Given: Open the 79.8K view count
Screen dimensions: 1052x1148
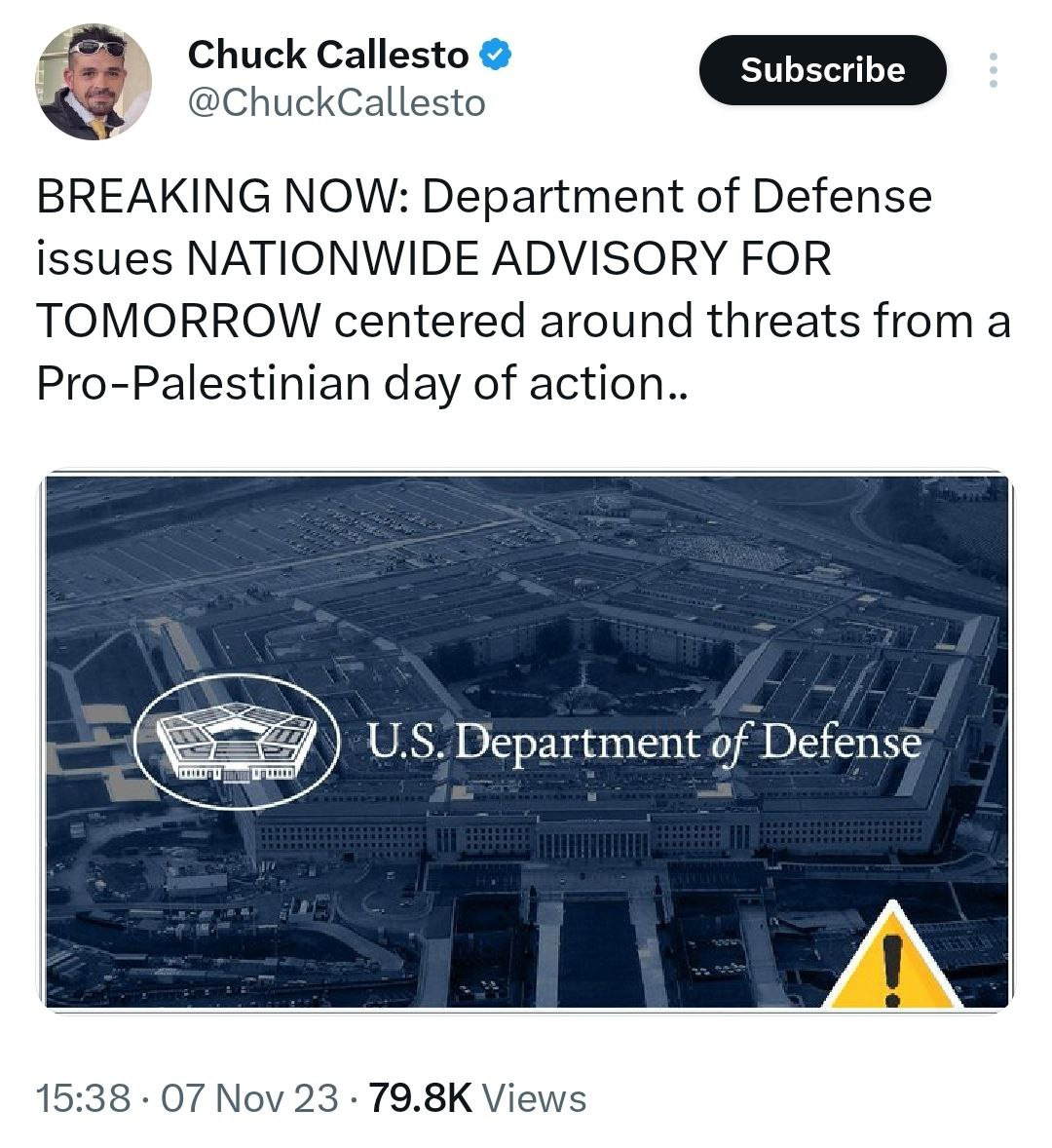Looking at the screenshot, I should [421, 1098].
